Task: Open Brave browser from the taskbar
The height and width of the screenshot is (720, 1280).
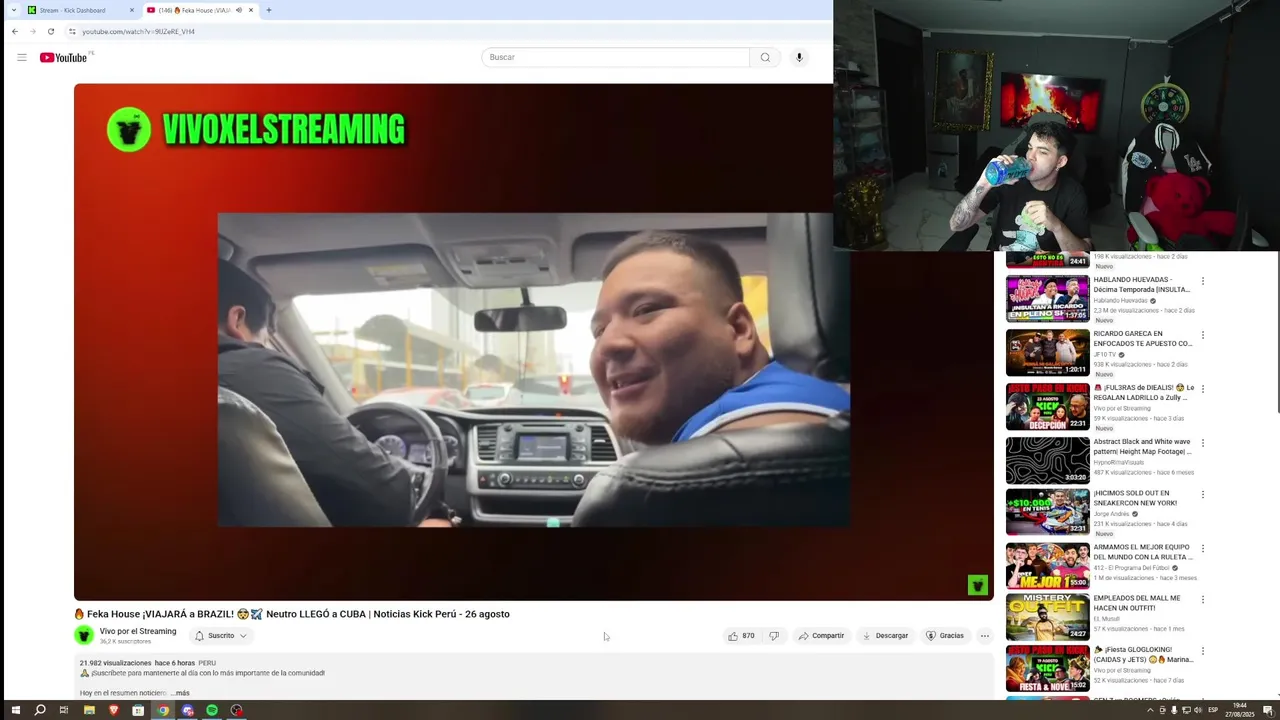Action: coord(113,710)
